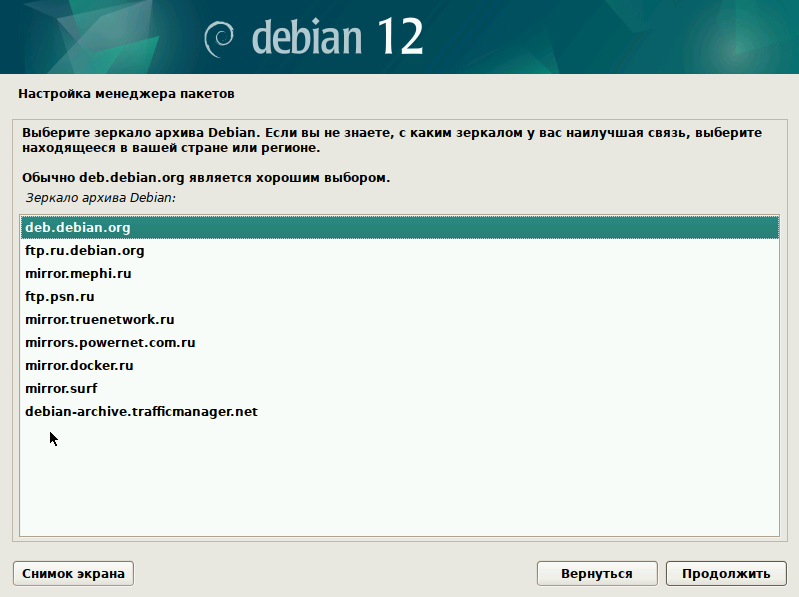Pick mirror.surf from the list
This screenshot has width=799, height=597.
click(400, 388)
